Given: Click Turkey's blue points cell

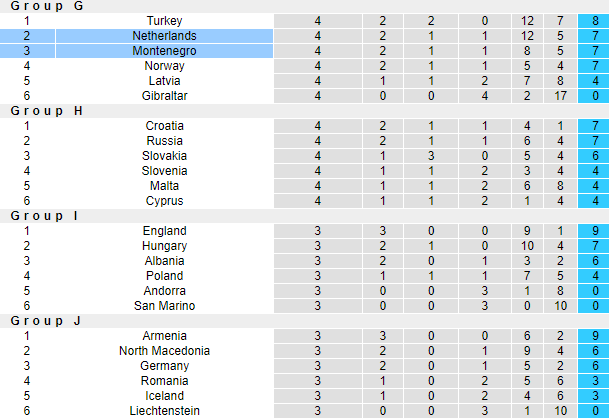Looking at the screenshot, I should (x=594, y=21).
